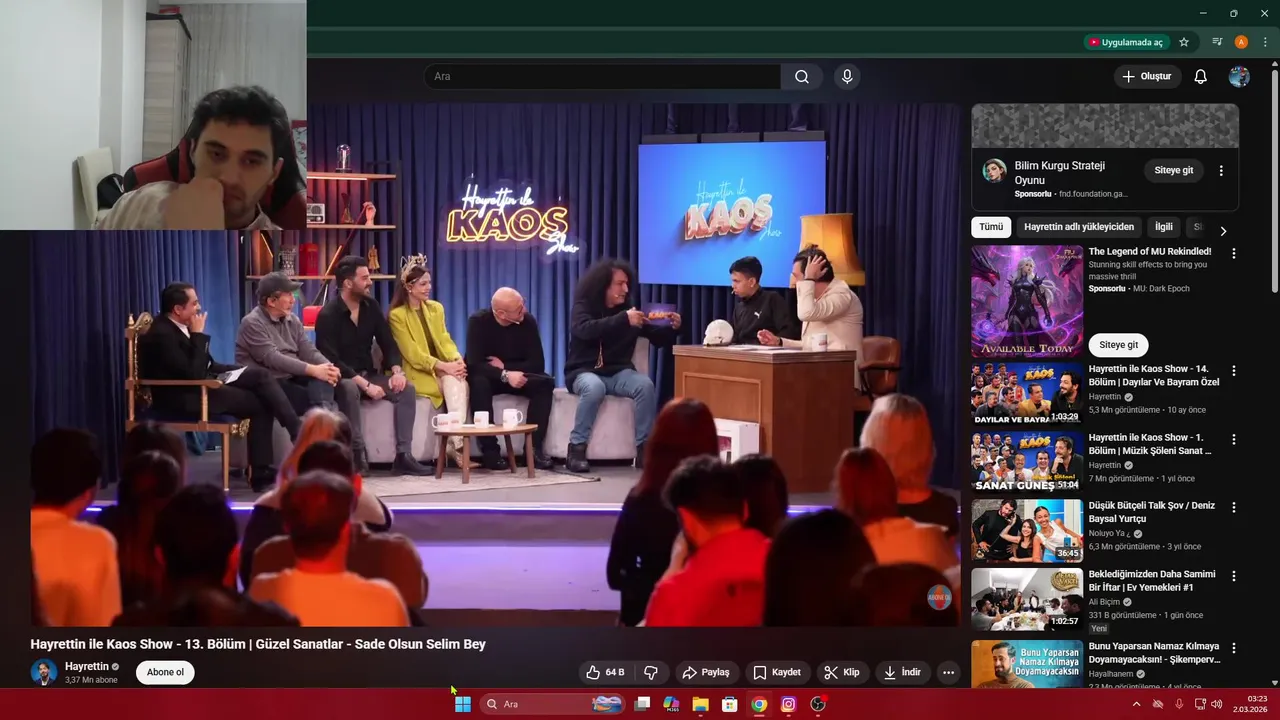
Task: Select the Tümü filter chip
Action: tap(991, 227)
